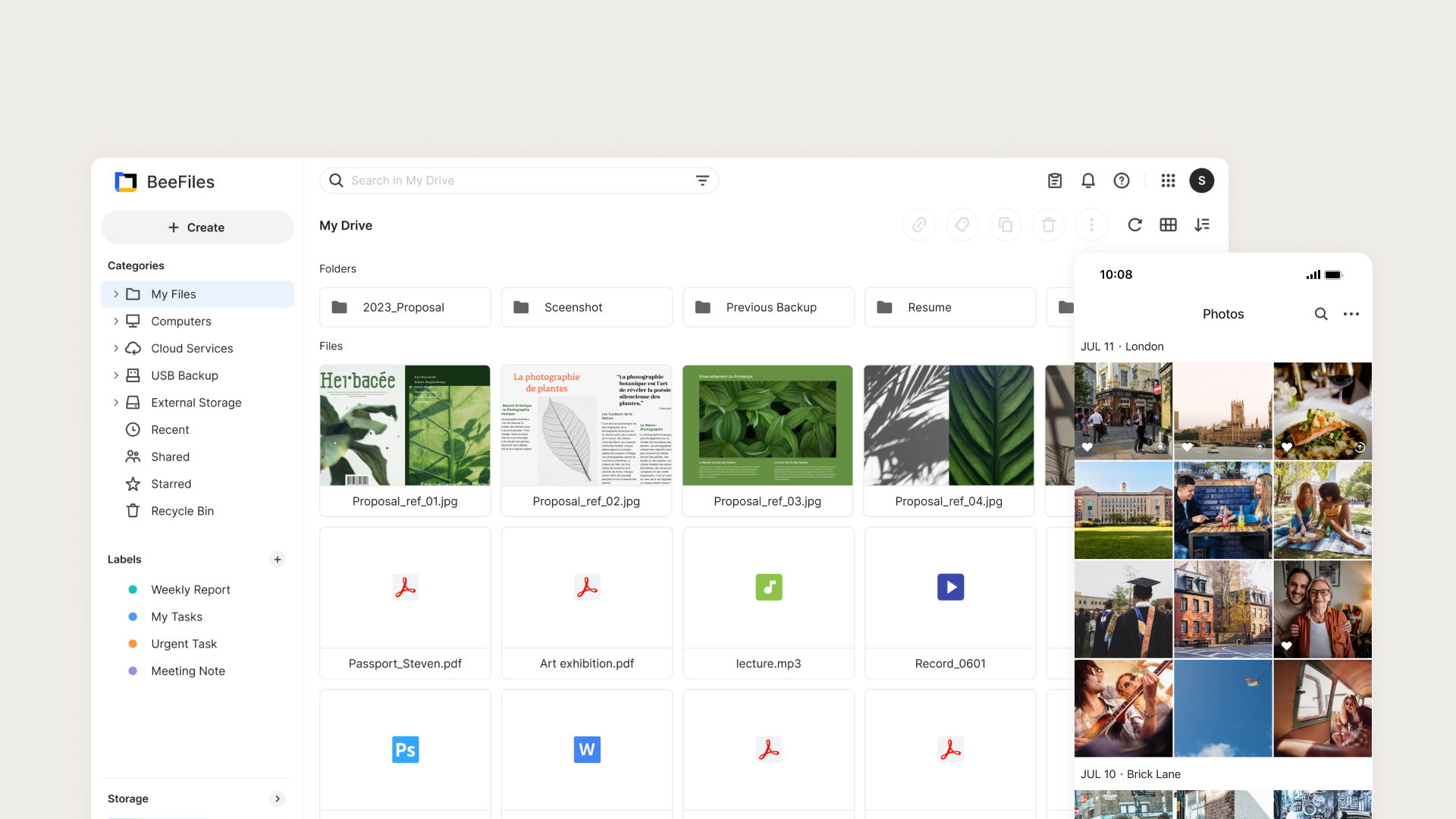
Task: Open search filters in the search bar
Action: pyautogui.click(x=702, y=180)
